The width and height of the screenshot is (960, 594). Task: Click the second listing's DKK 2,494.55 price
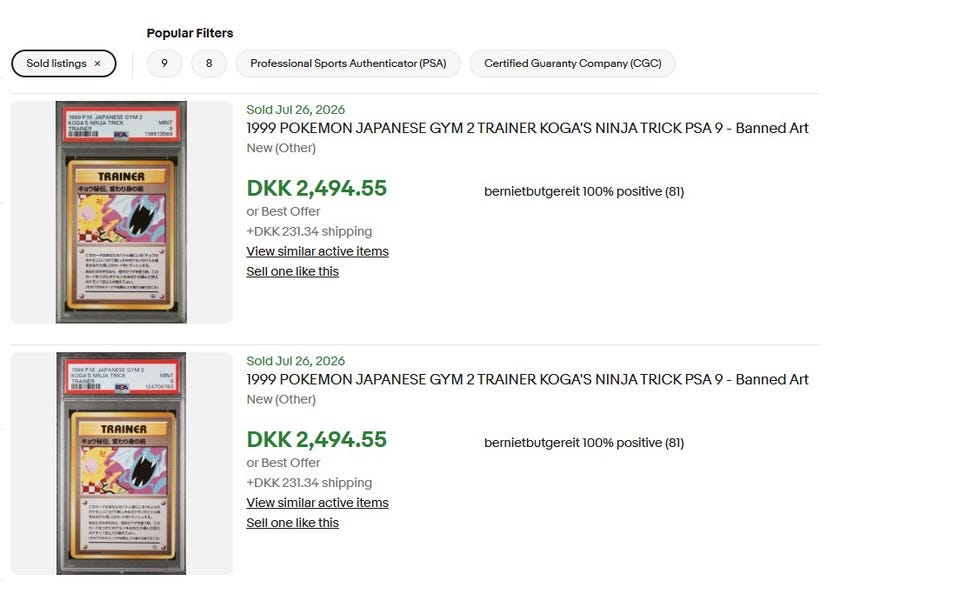317,439
